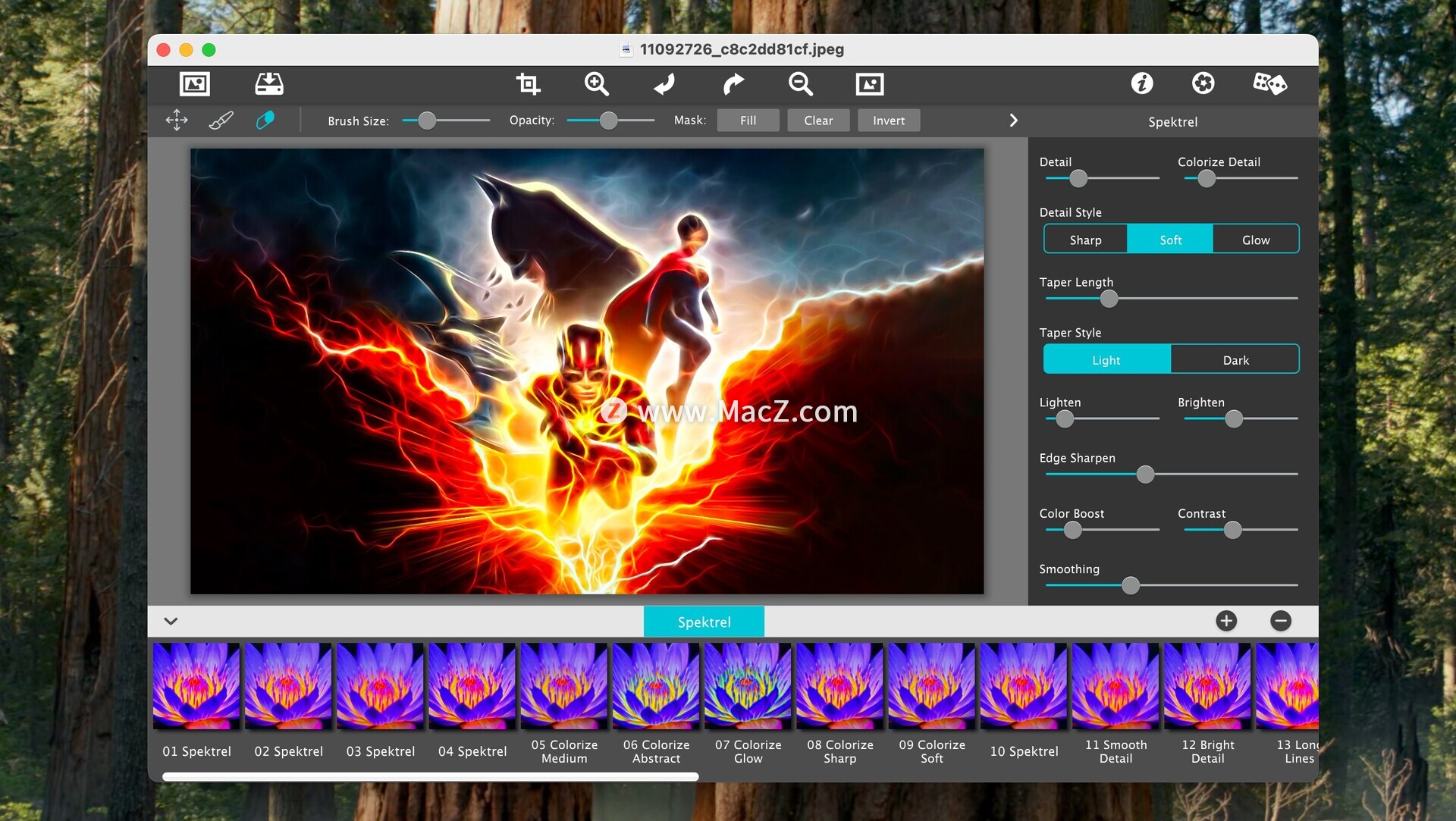
Task: Click the image canvas preview
Action: (x=587, y=371)
